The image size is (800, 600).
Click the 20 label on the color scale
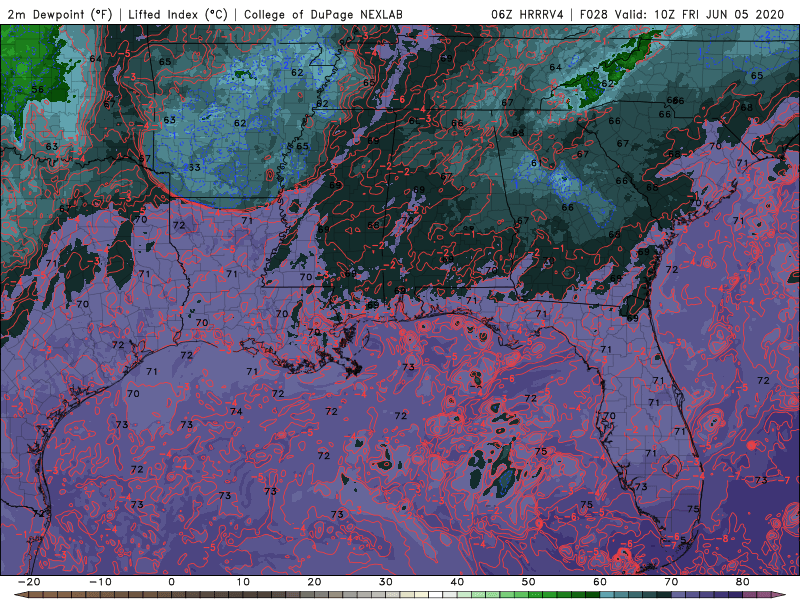(x=314, y=582)
